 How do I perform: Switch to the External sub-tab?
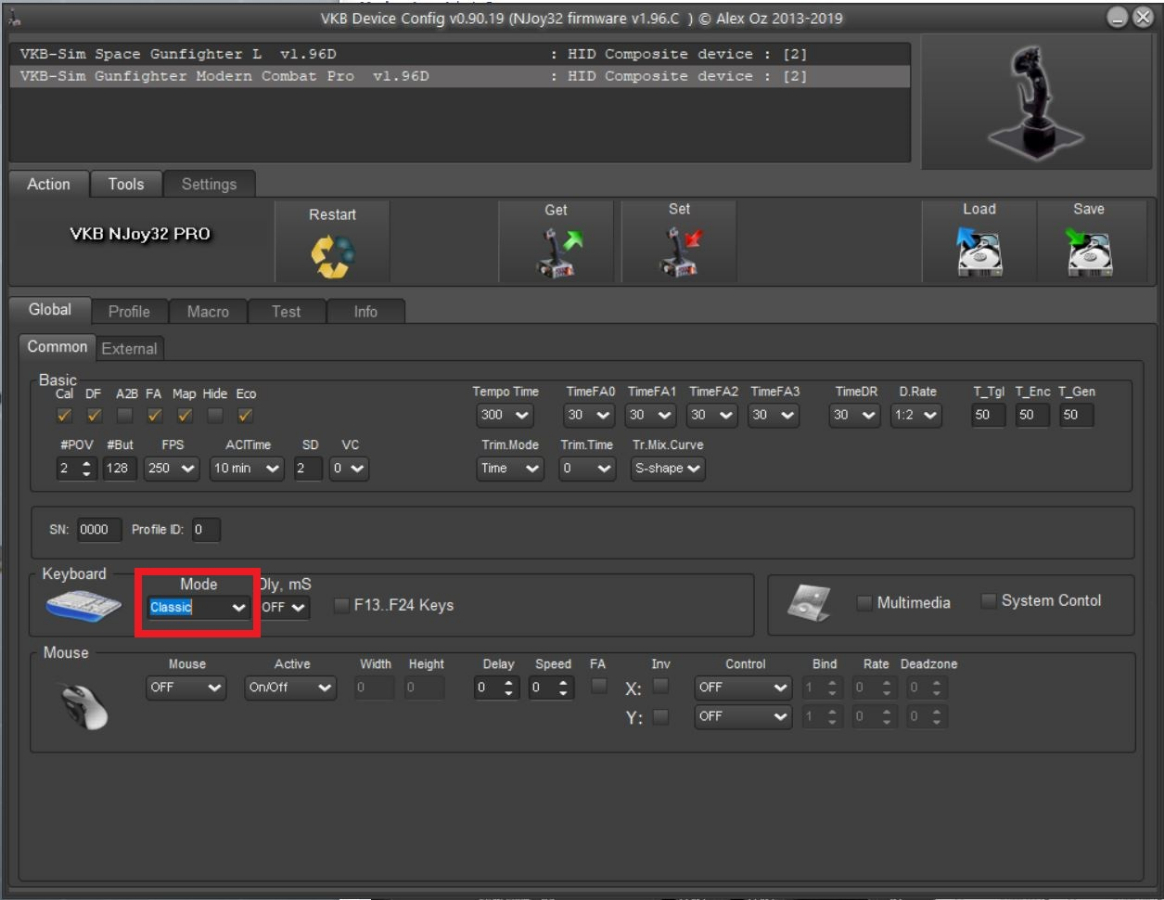[x=129, y=348]
